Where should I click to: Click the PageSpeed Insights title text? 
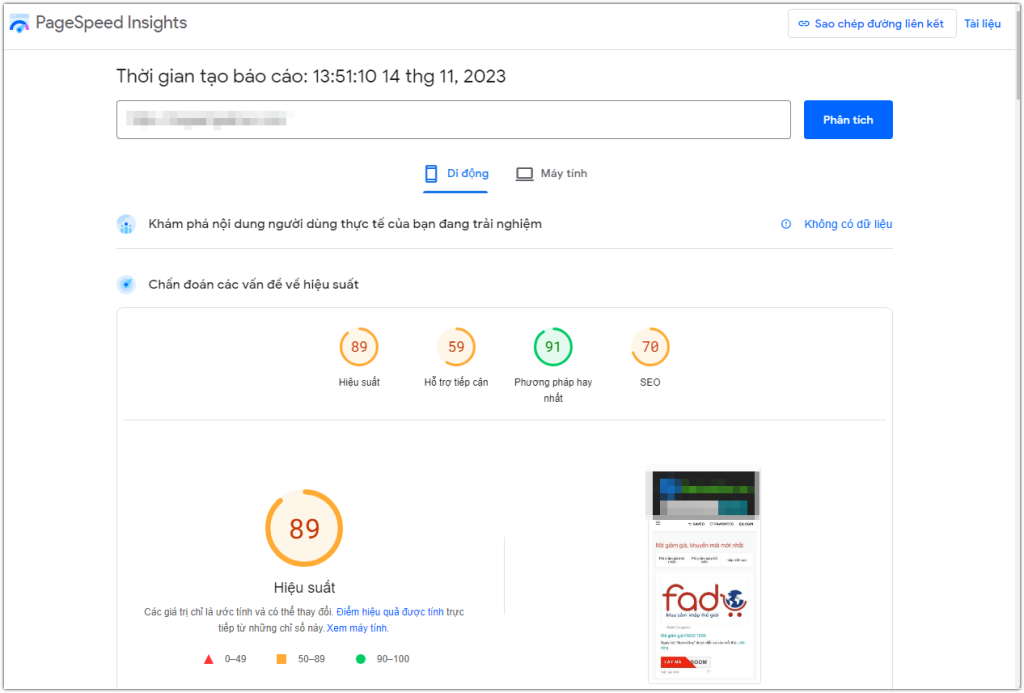pos(111,23)
